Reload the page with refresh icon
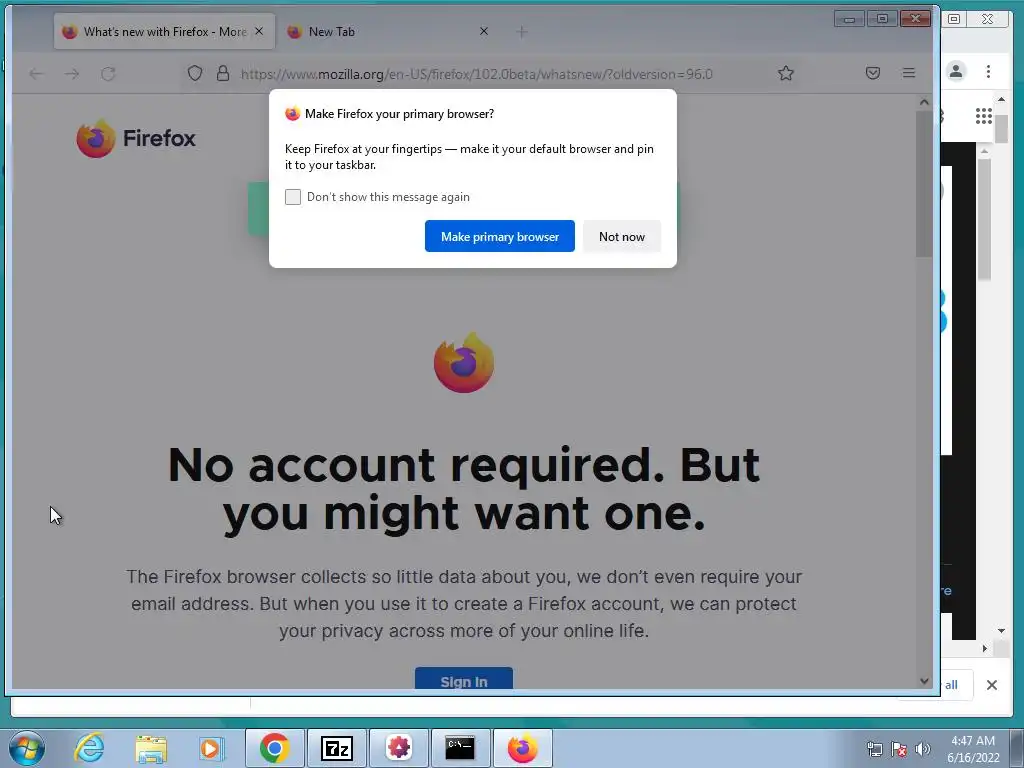The image size is (1024, 768). tap(108, 74)
